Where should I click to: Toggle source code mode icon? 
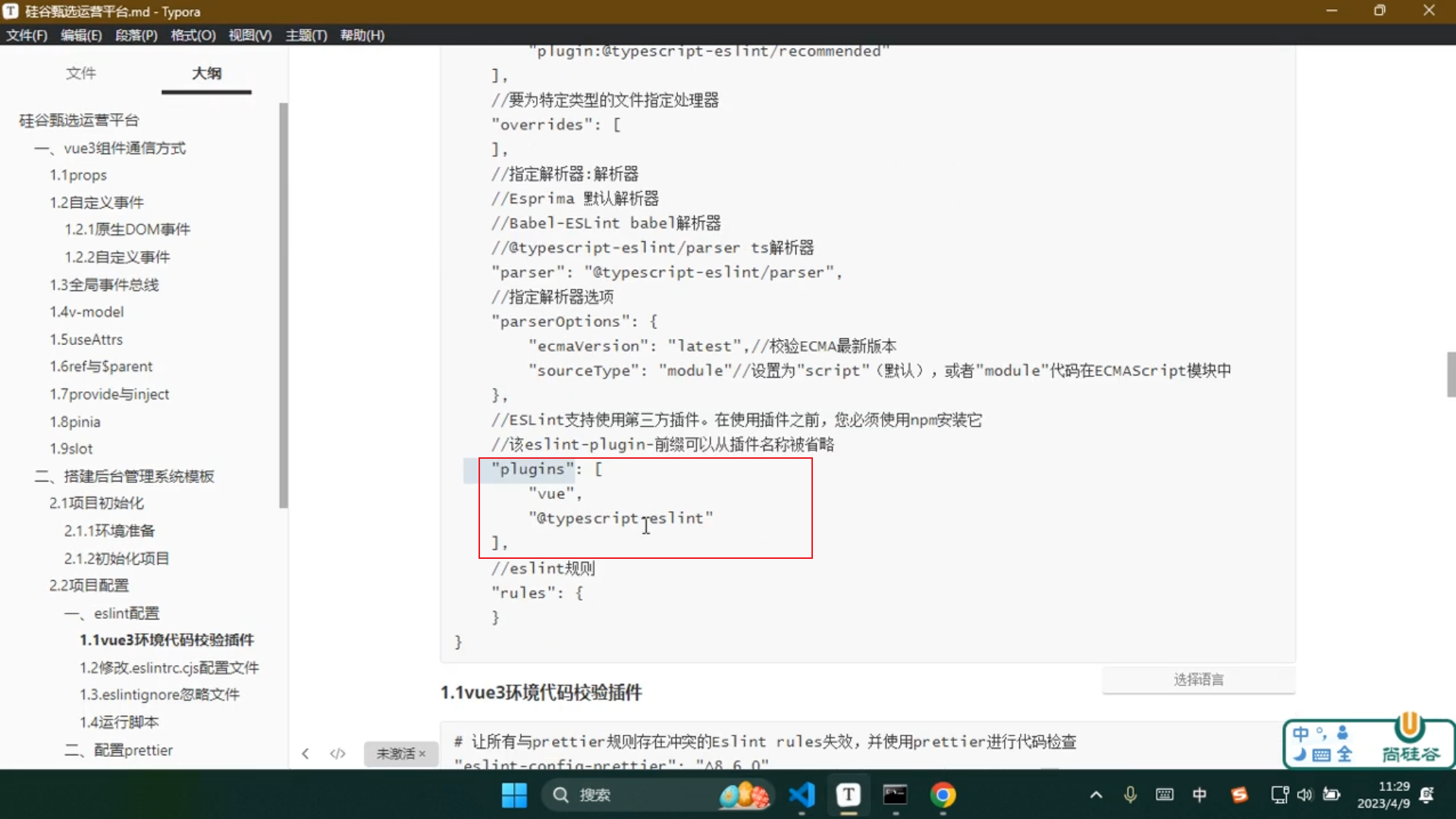(338, 753)
